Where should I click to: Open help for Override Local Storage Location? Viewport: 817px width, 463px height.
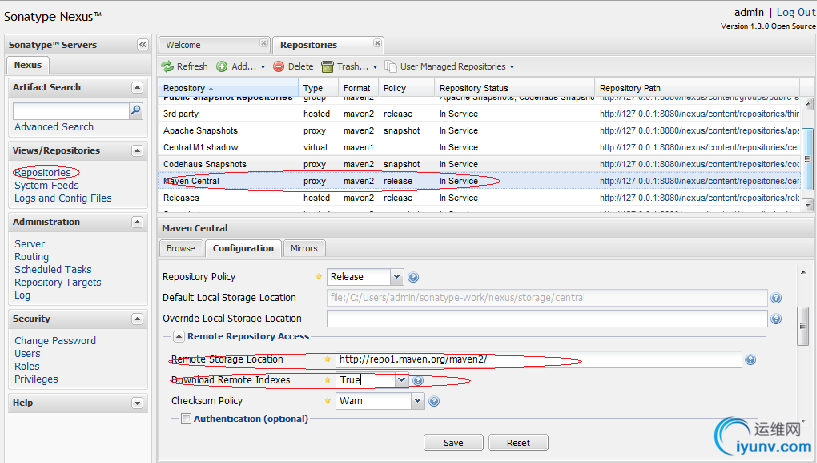click(776, 319)
